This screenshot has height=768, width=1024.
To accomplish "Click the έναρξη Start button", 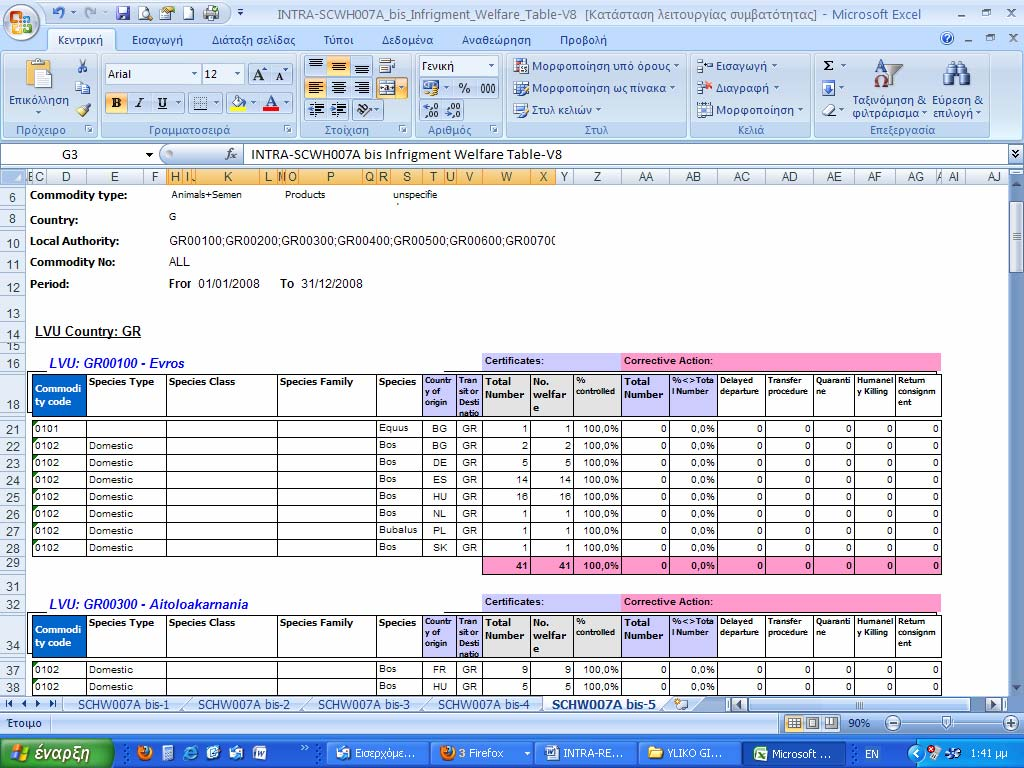I will pos(57,754).
